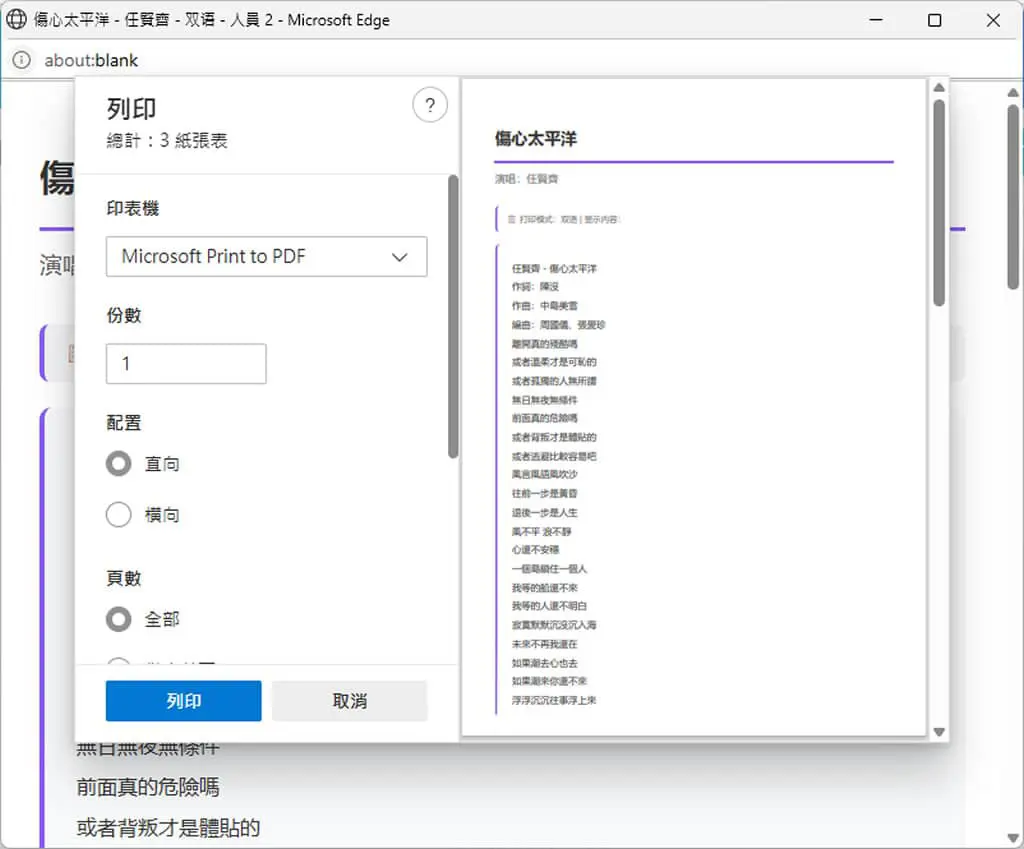Click the globe icon in title bar
This screenshot has height=849, width=1024.
(16, 20)
